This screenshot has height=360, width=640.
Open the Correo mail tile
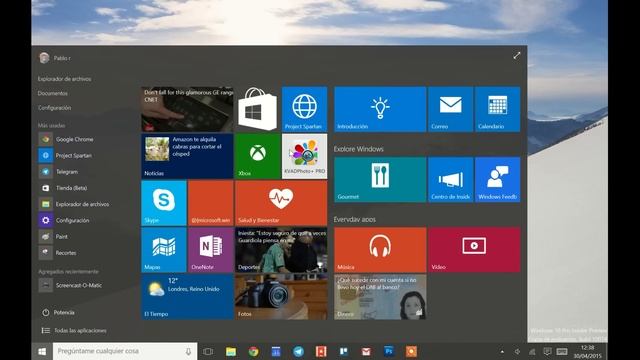[x=451, y=109]
